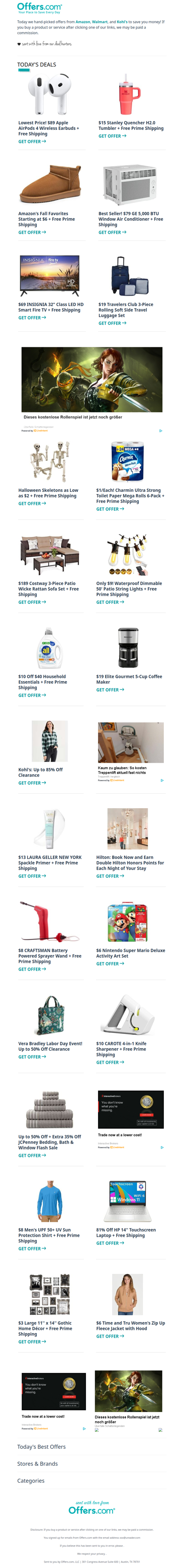
Task: Click the Amazon link in the intro text
Action: [82, 22]
